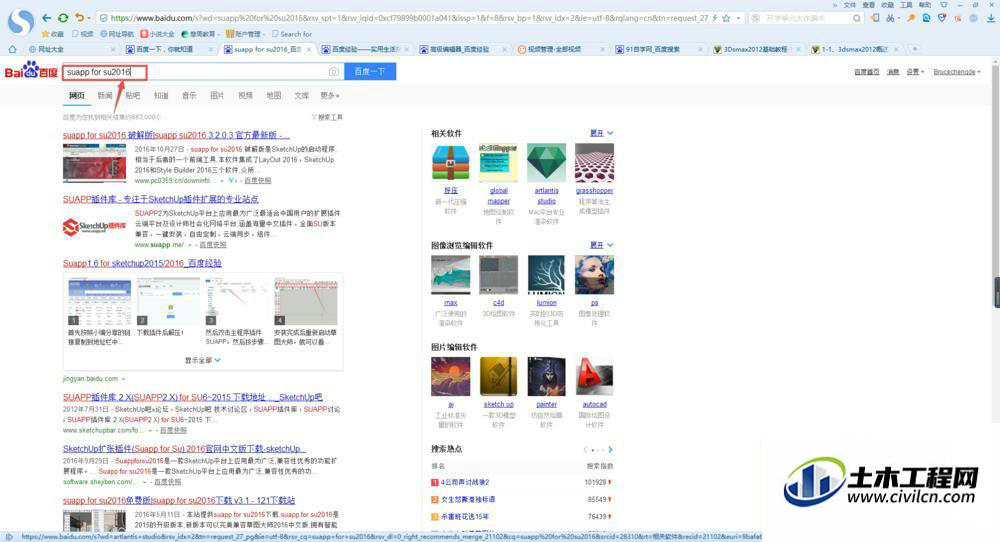Open the SUAPP插件库 result link

(x=161, y=200)
